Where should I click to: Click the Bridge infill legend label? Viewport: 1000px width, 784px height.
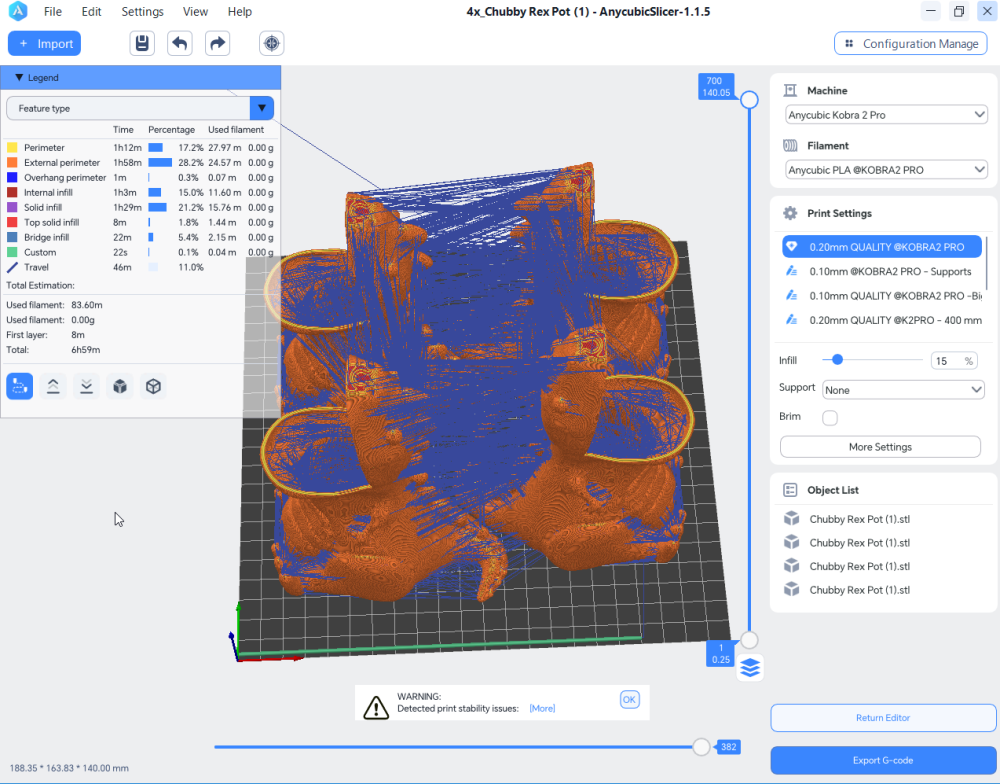pyautogui.click(x=47, y=237)
